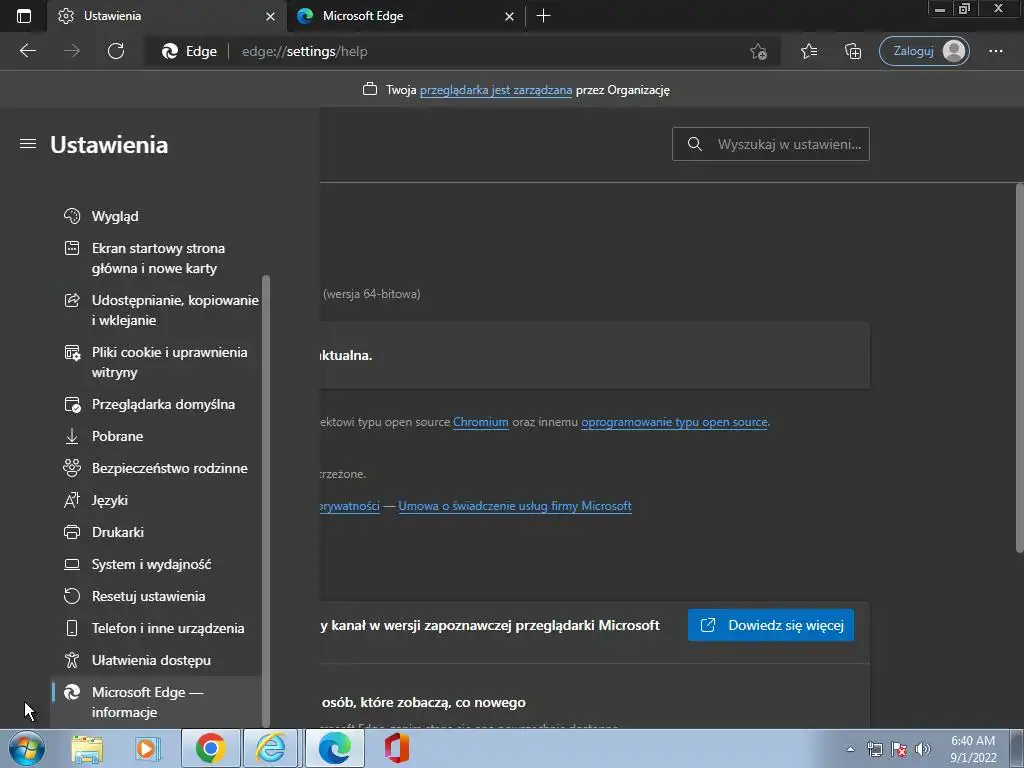Open System i wydajność section
Viewport: 1024px width, 768px height.
tap(152, 564)
